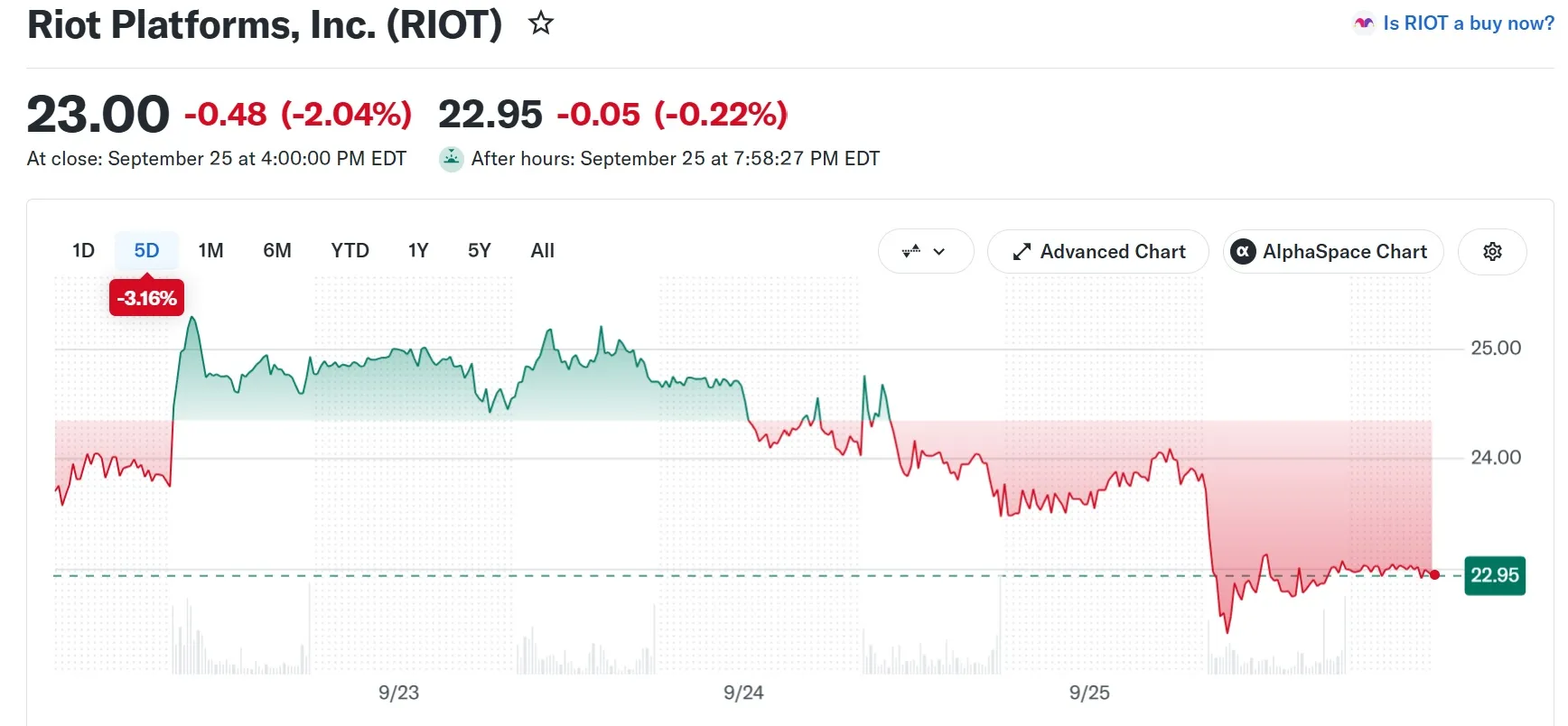1568x726 pixels.
Task: Click the after hours moon icon
Action: [x=451, y=159]
